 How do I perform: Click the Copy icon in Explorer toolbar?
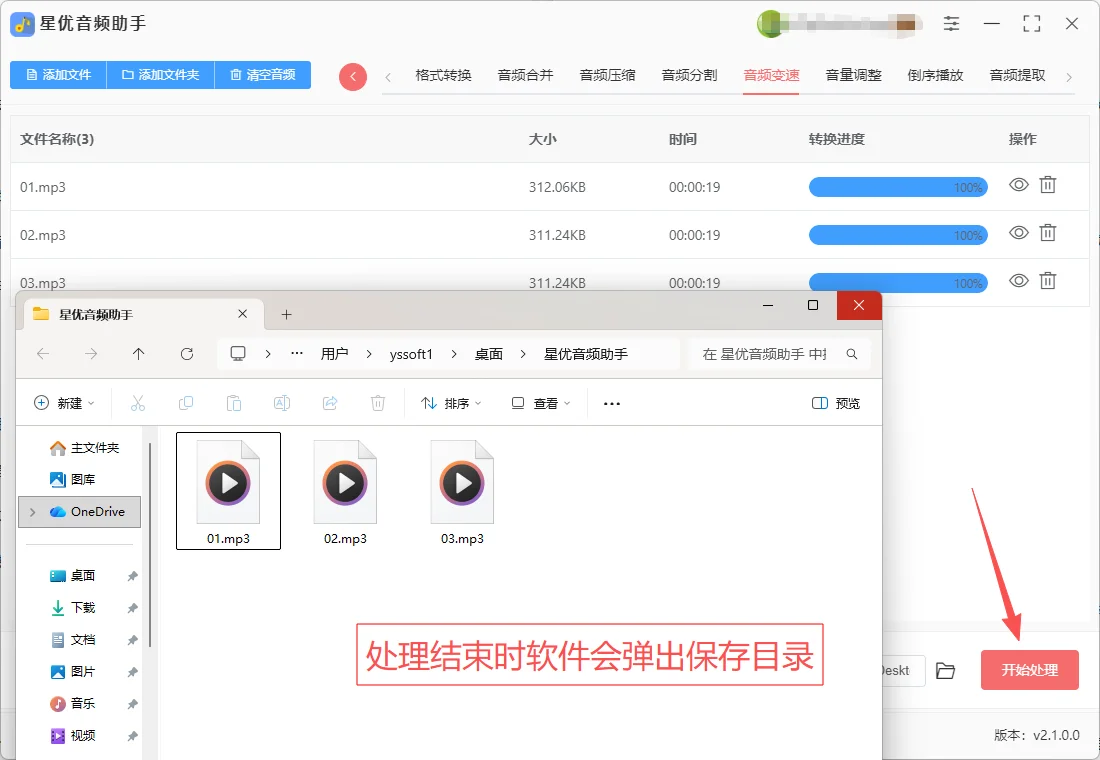click(x=186, y=403)
